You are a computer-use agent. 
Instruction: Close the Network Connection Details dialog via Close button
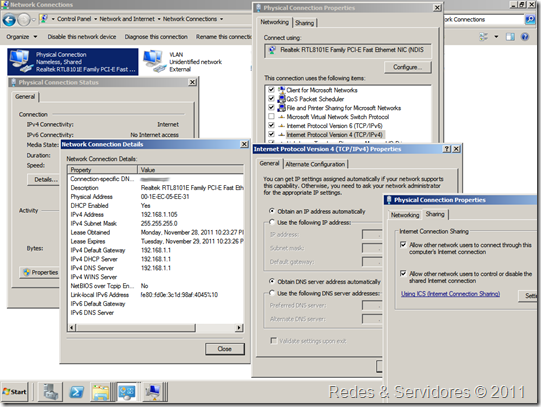225,349
